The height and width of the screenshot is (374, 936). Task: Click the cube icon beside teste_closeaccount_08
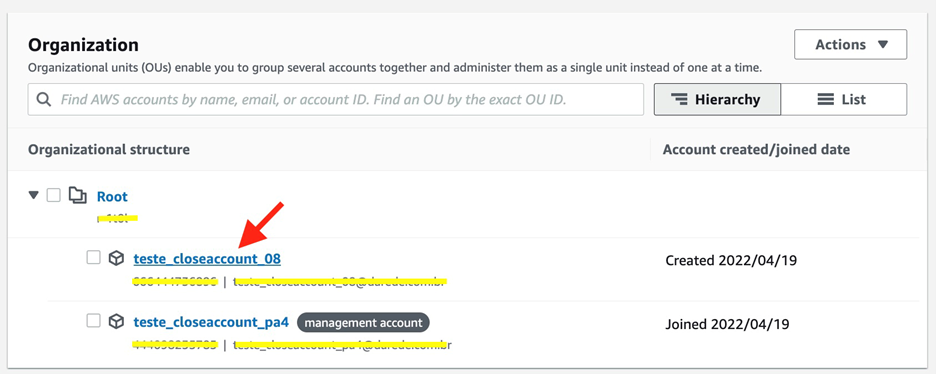[116, 258]
